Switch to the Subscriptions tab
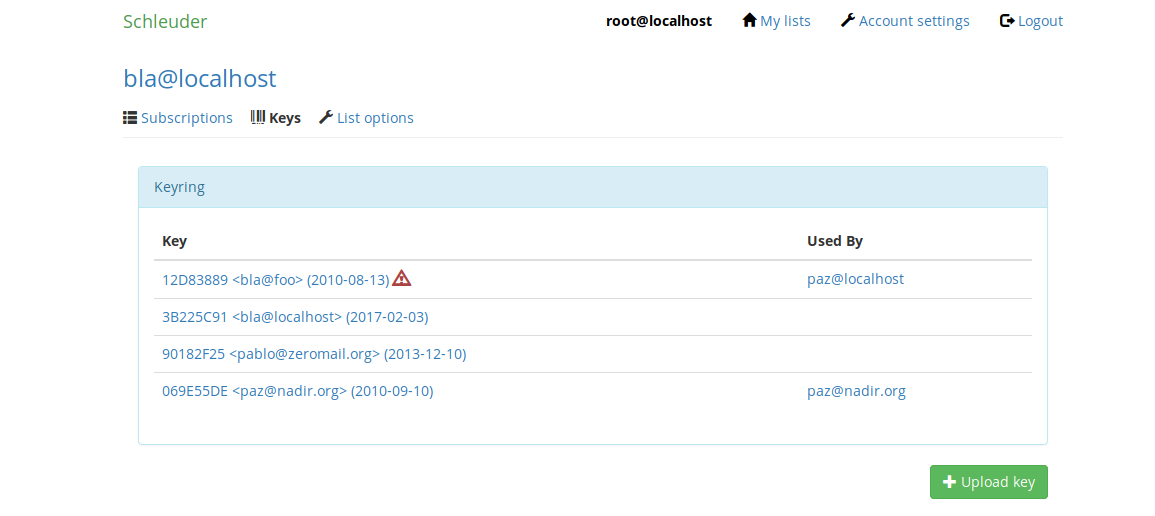This screenshot has height=516, width=1155. tap(186, 118)
